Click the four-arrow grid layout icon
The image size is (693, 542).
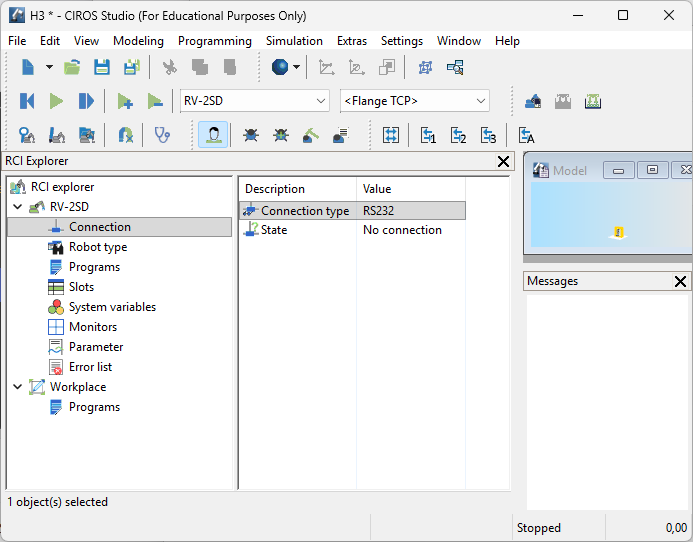coord(391,135)
